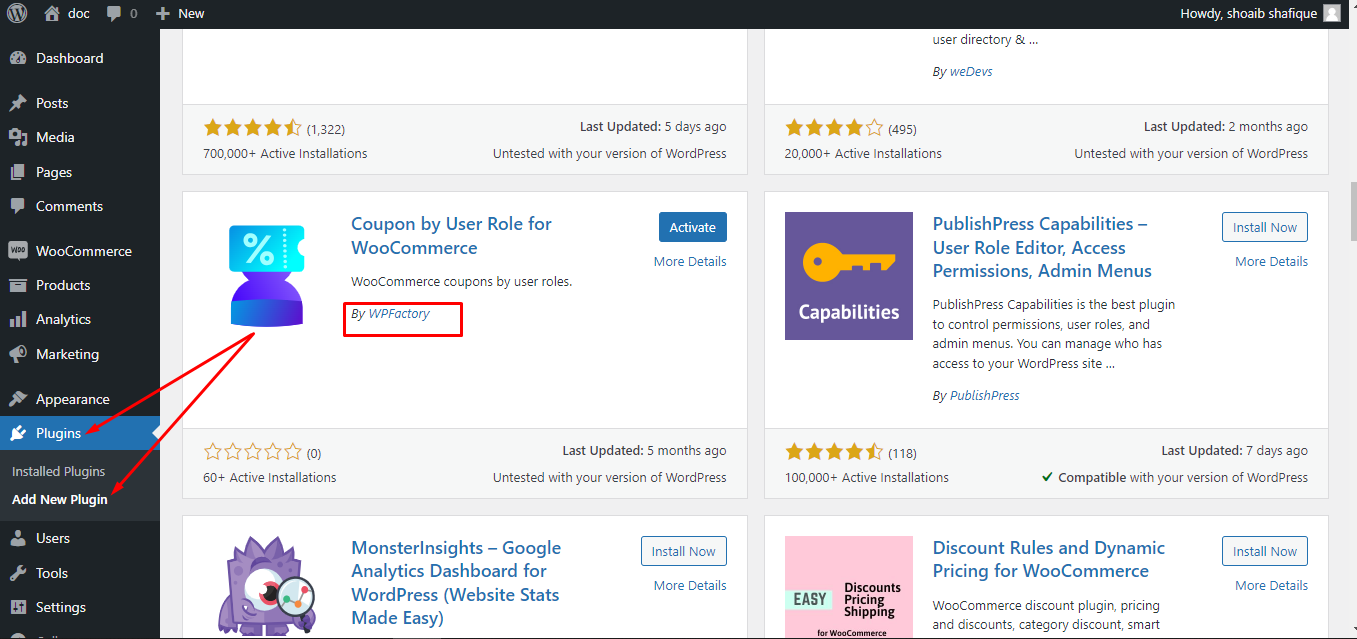Click the Posts pin icon
Viewport: 1357px width, 639px height.
17,103
